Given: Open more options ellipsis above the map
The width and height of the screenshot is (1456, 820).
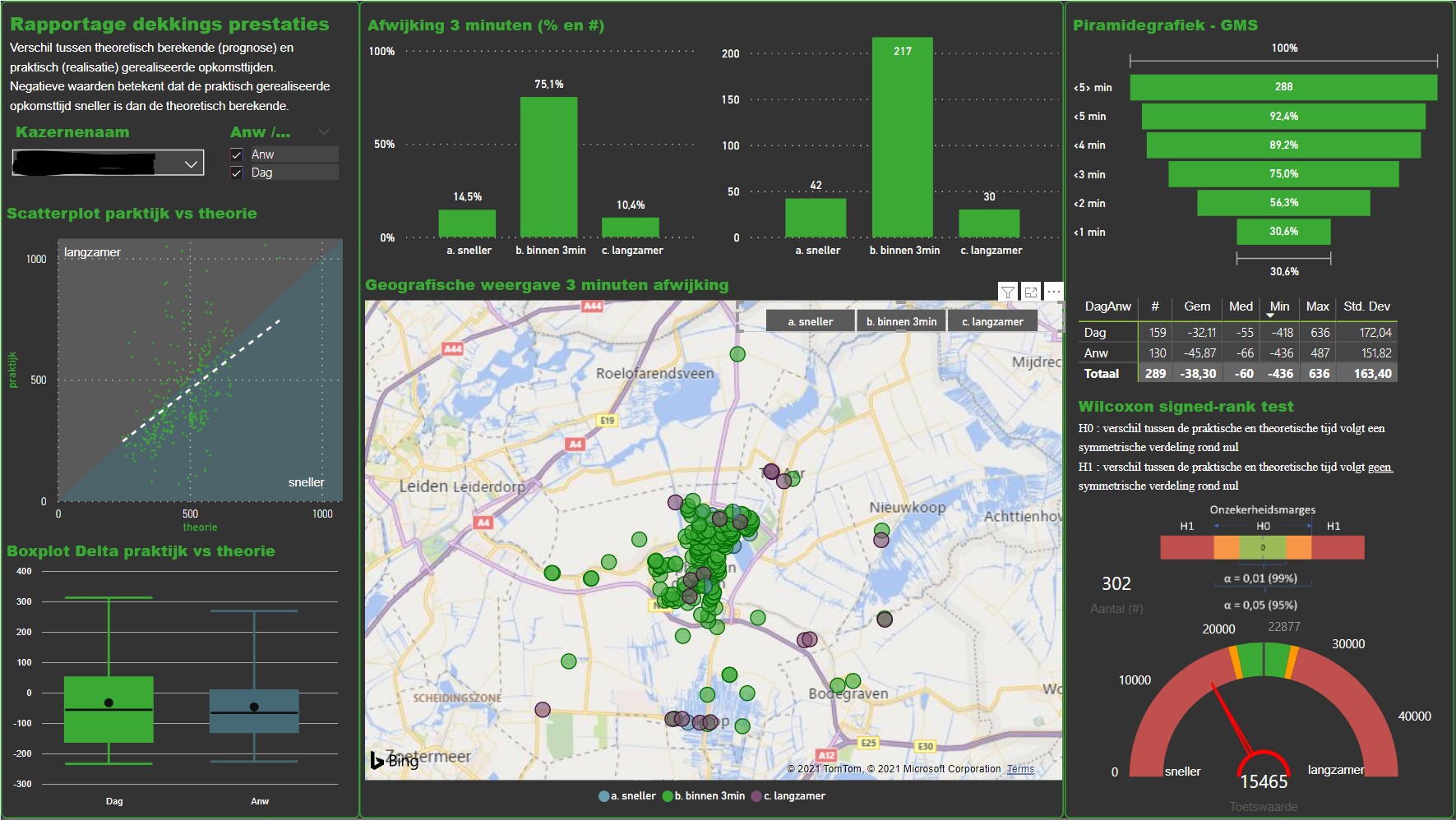Looking at the screenshot, I should [x=1054, y=292].
